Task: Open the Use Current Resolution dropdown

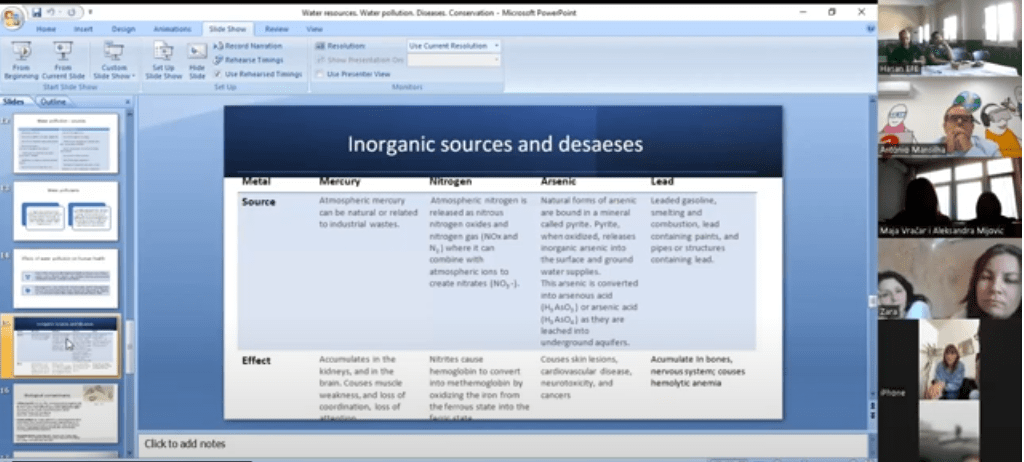Action: click(453, 46)
